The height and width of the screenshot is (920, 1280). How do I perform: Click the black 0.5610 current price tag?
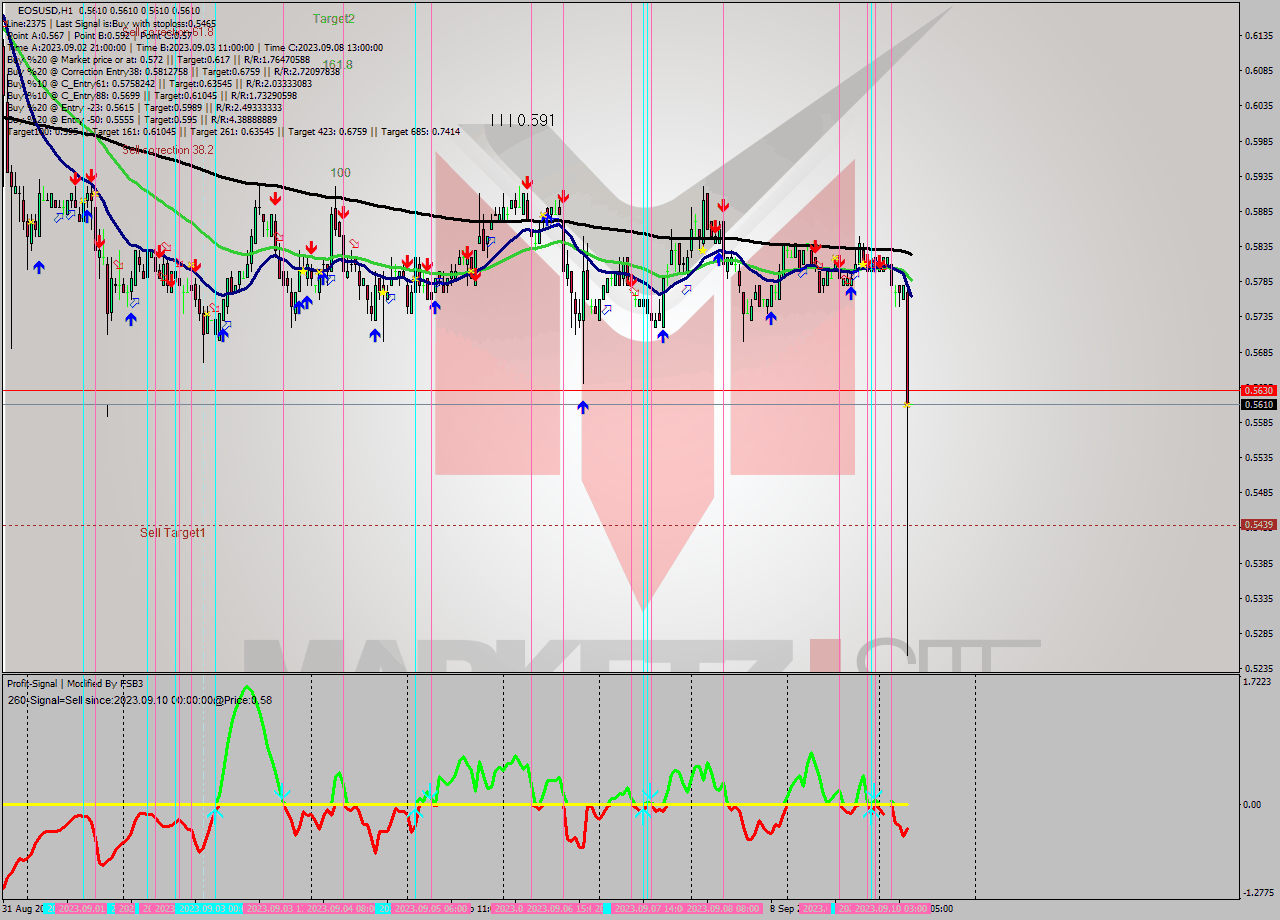coord(1257,404)
